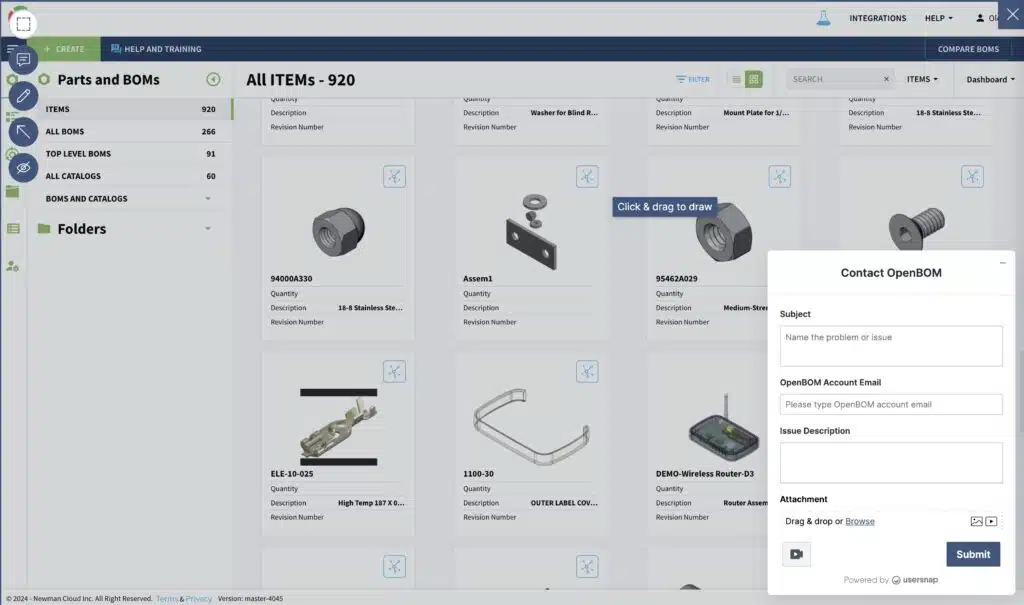Open graph view icon on 95462A029 card
The image size is (1024, 605).
779,176
